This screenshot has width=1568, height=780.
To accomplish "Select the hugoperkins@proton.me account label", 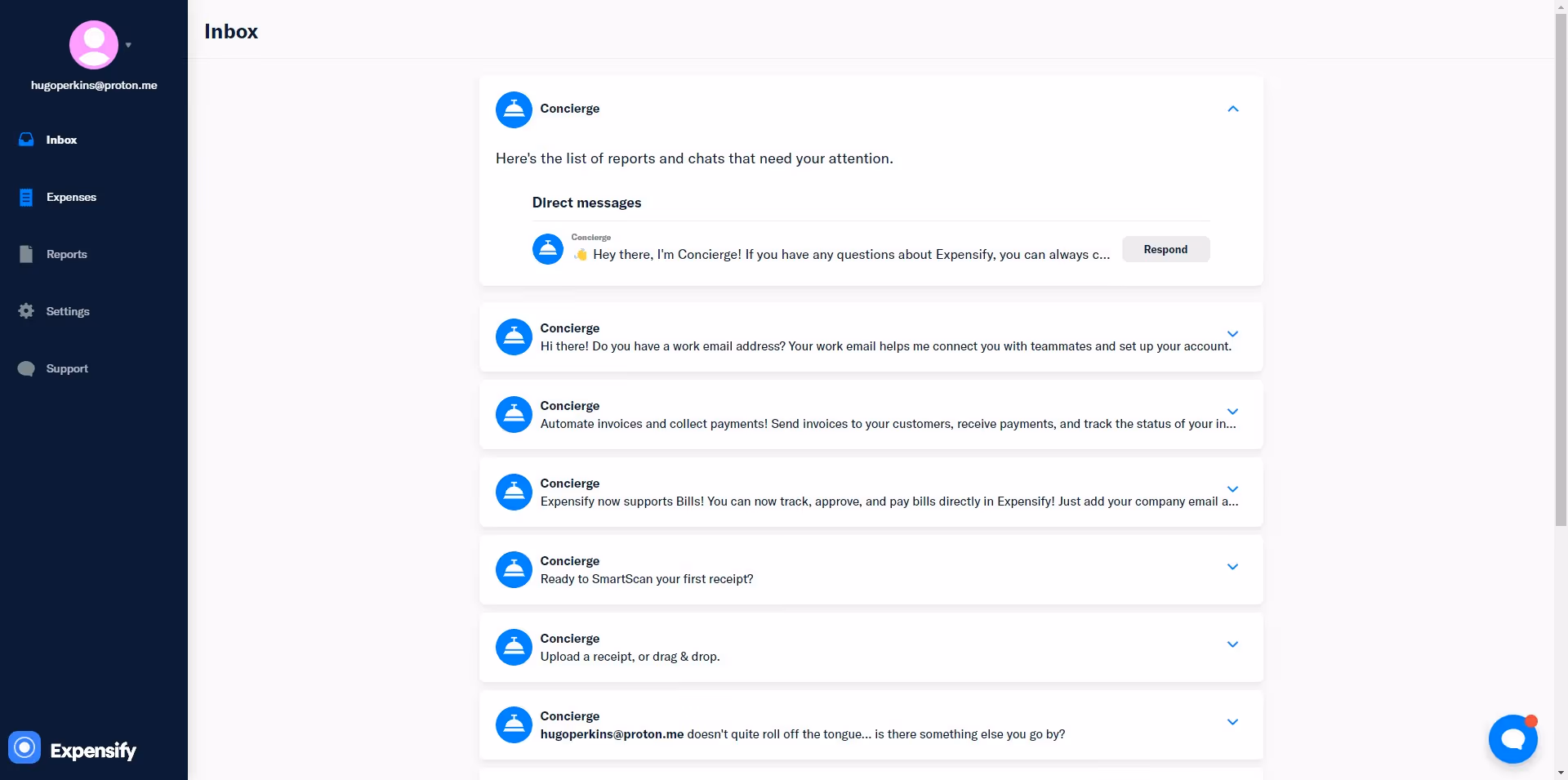I will [94, 85].
